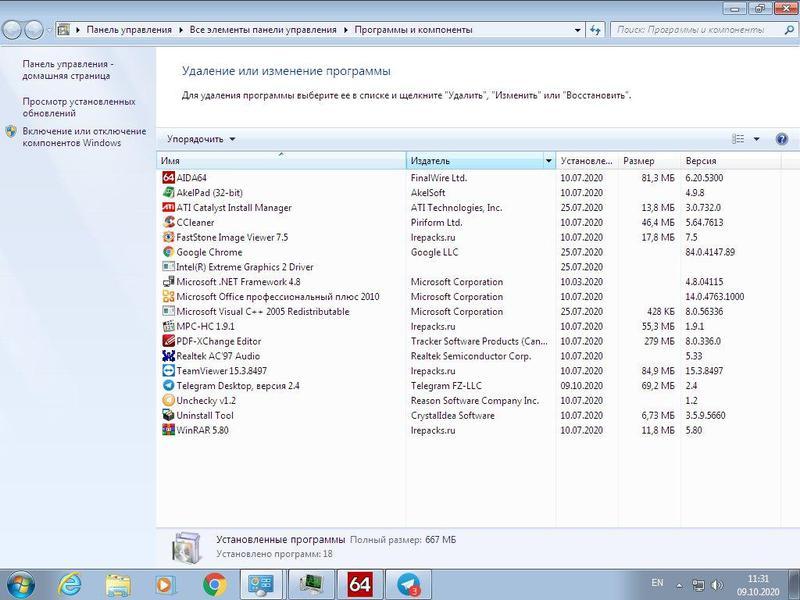Click the PDF-XChange Editor icon
This screenshot has height=600, width=800.
coord(168,341)
